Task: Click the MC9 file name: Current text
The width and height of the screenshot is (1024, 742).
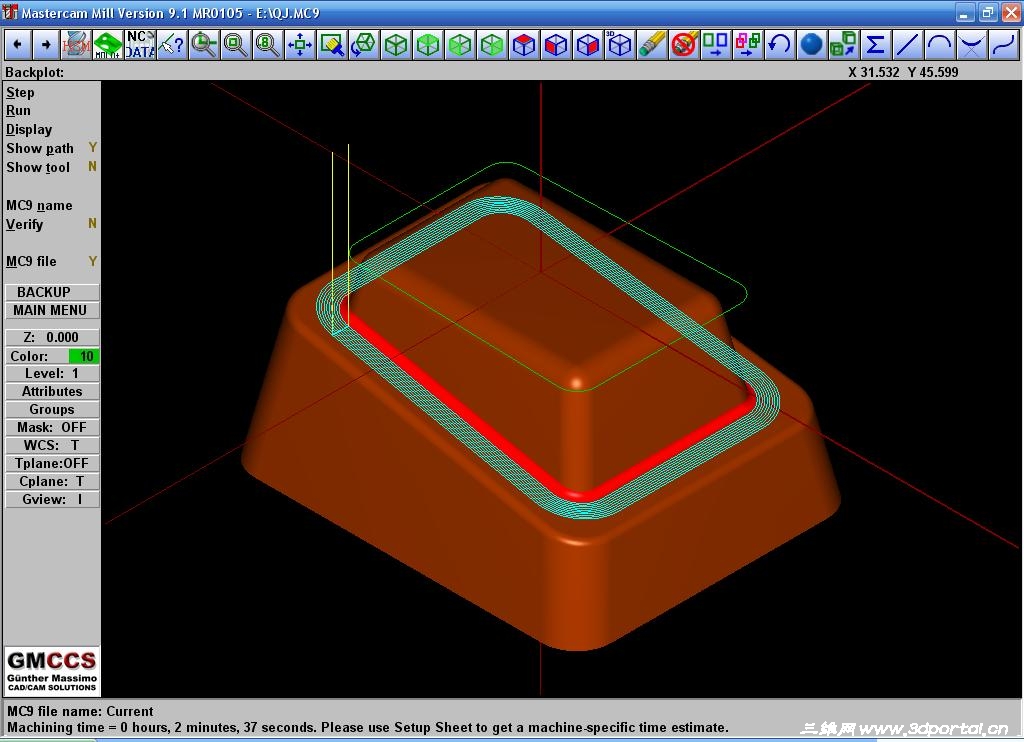Action: click(80, 711)
